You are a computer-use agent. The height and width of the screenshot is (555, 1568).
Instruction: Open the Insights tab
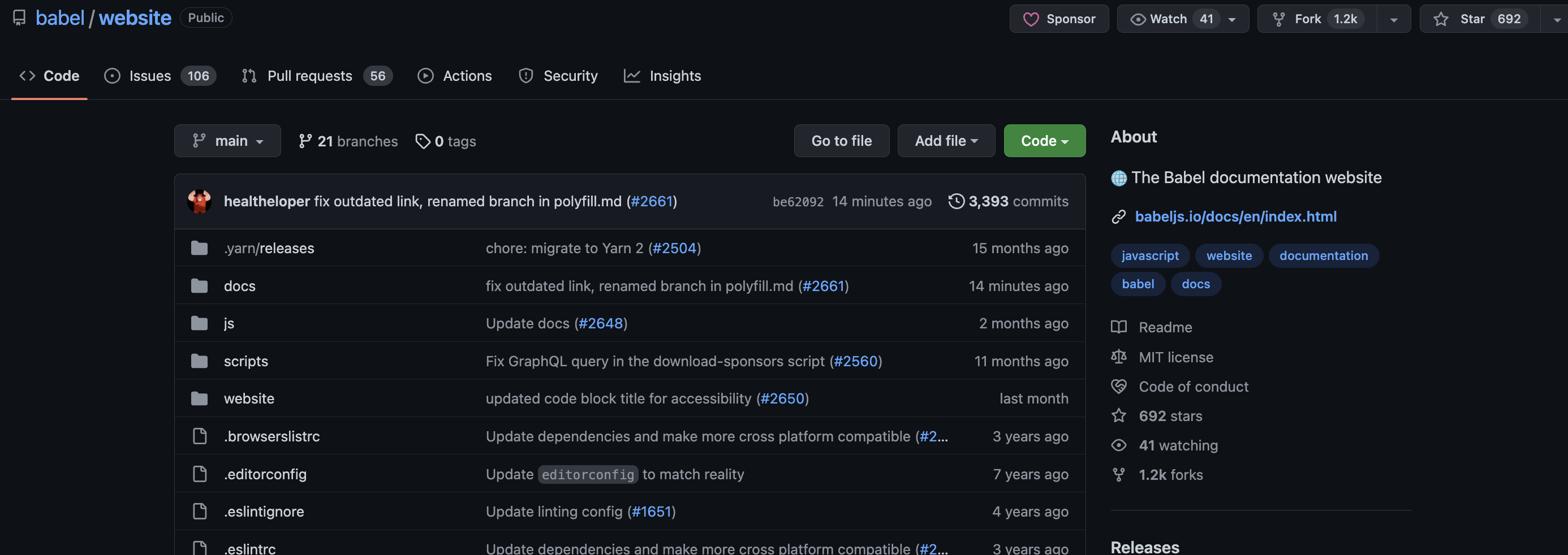[662, 76]
